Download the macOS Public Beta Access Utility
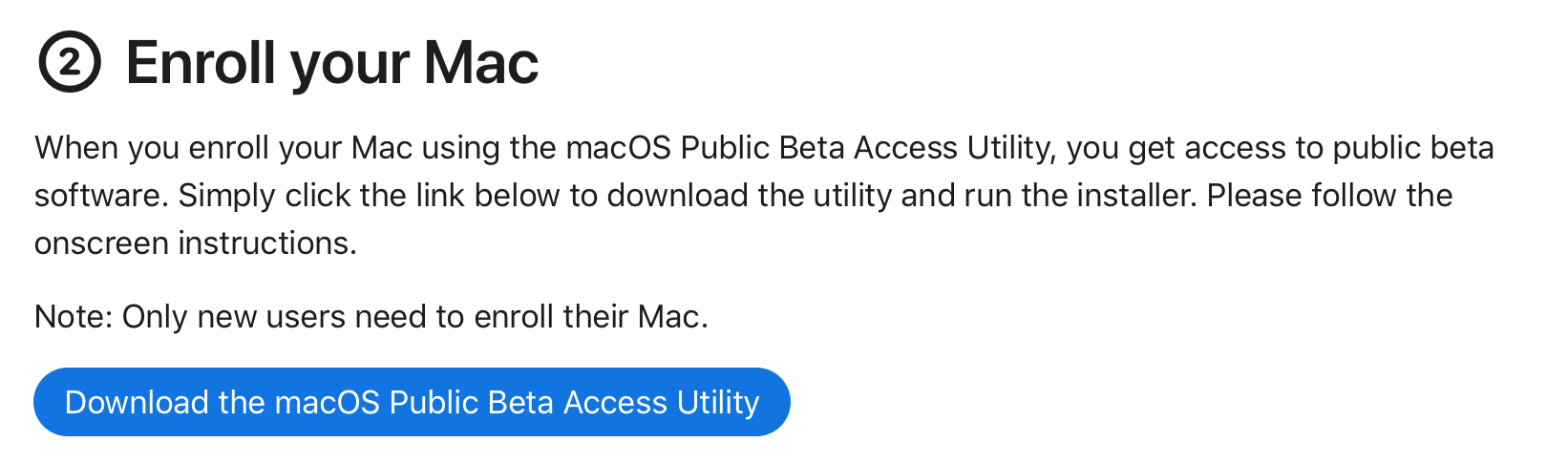The width and height of the screenshot is (1568, 464). click(x=412, y=402)
